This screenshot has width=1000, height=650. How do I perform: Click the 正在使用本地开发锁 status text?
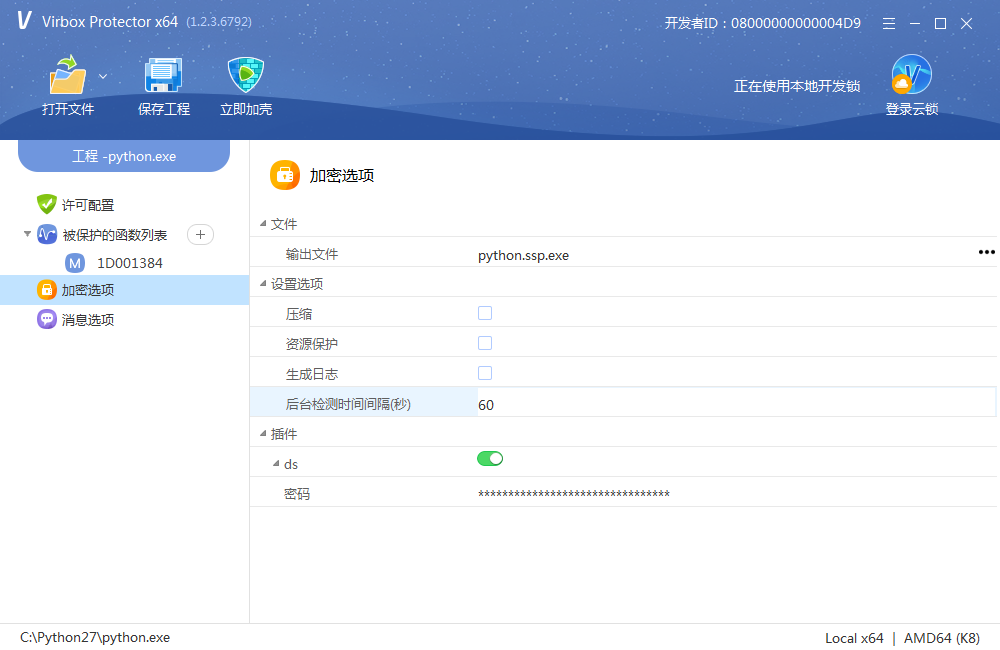pos(797,86)
